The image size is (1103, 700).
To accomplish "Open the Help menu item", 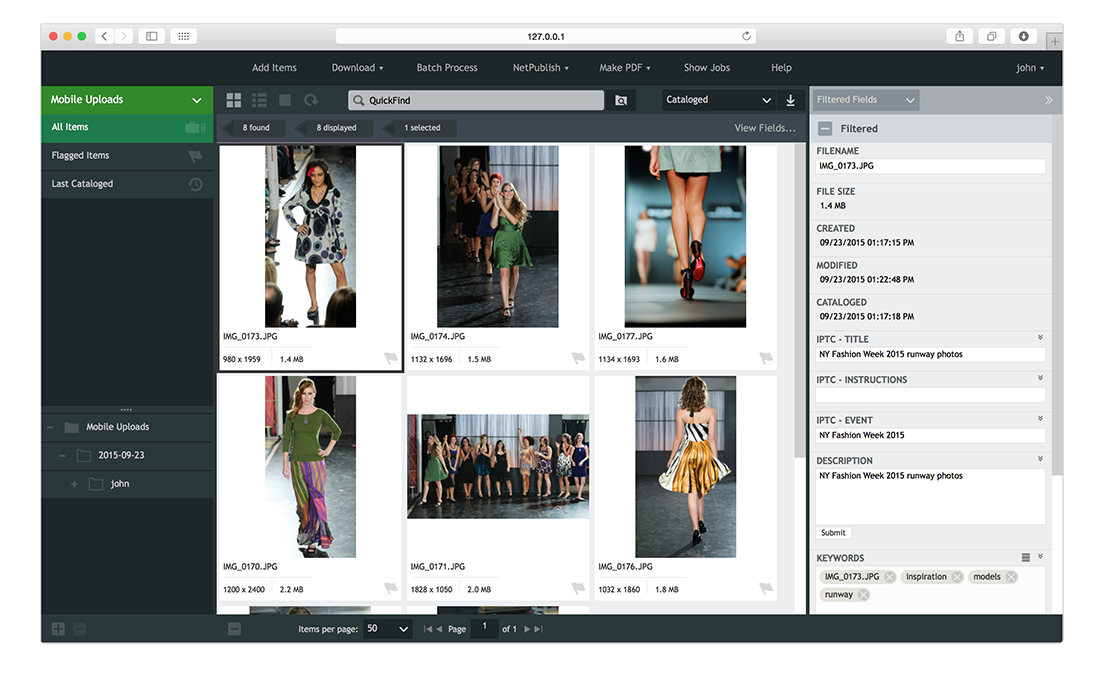I will (x=781, y=68).
